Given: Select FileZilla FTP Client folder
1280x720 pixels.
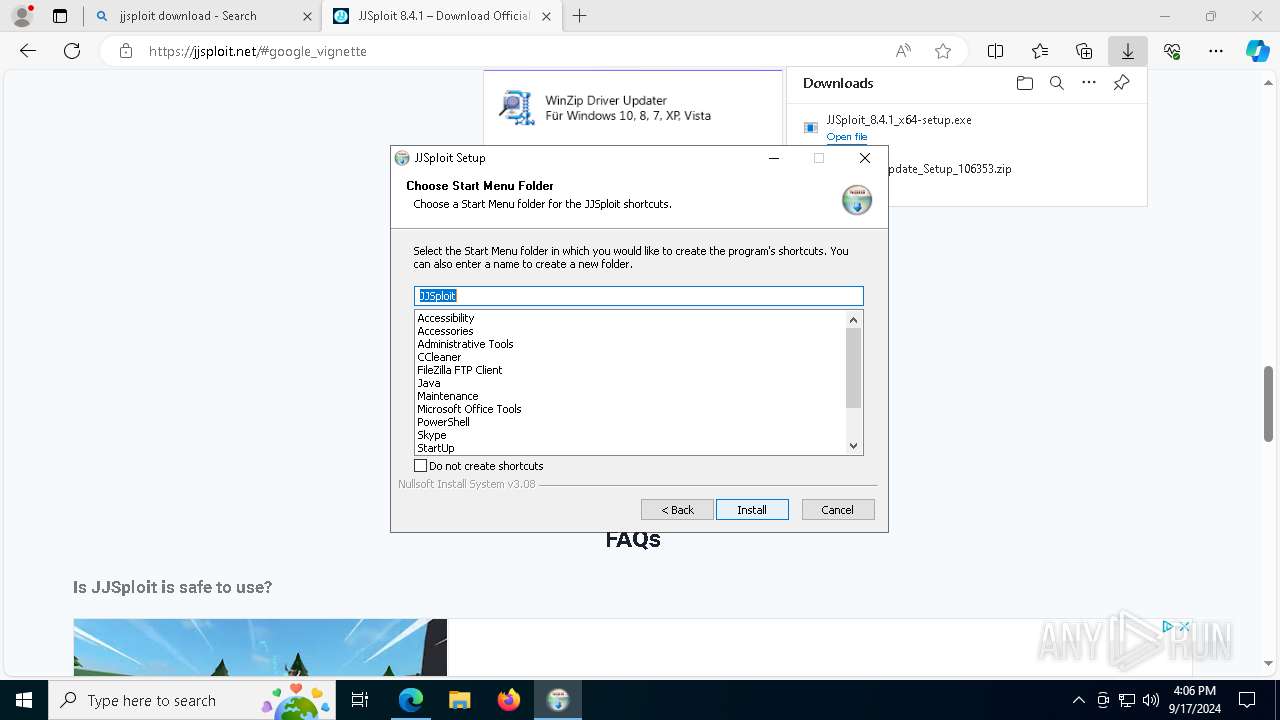Looking at the screenshot, I should click(460, 370).
